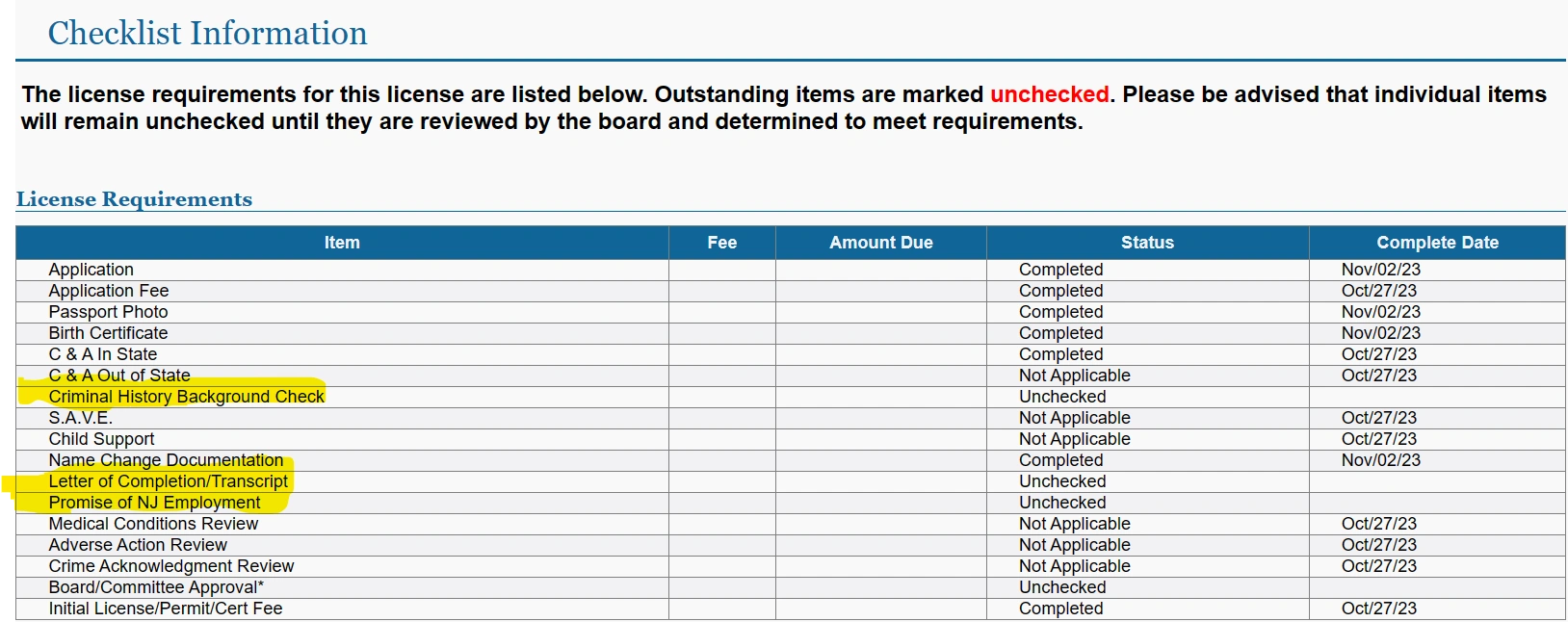Screen dimensions: 1568x622
Task: Click the red word unchecked in the notice
Action: (1050, 94)
